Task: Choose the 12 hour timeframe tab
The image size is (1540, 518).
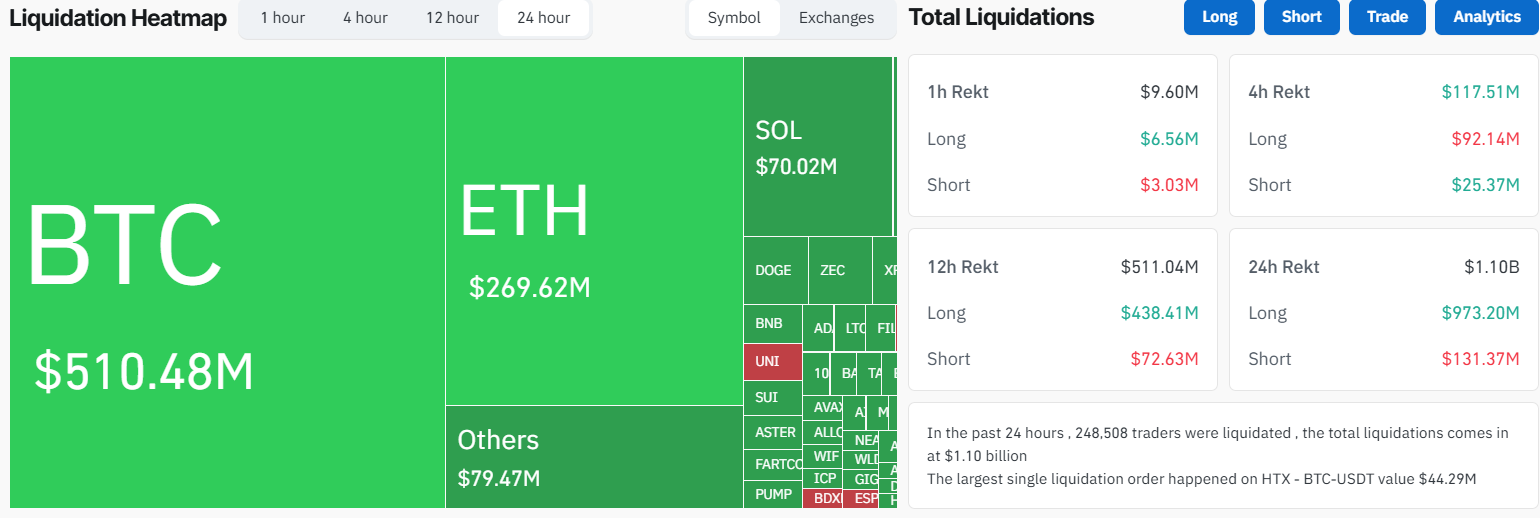Action: tap(452, 18)
